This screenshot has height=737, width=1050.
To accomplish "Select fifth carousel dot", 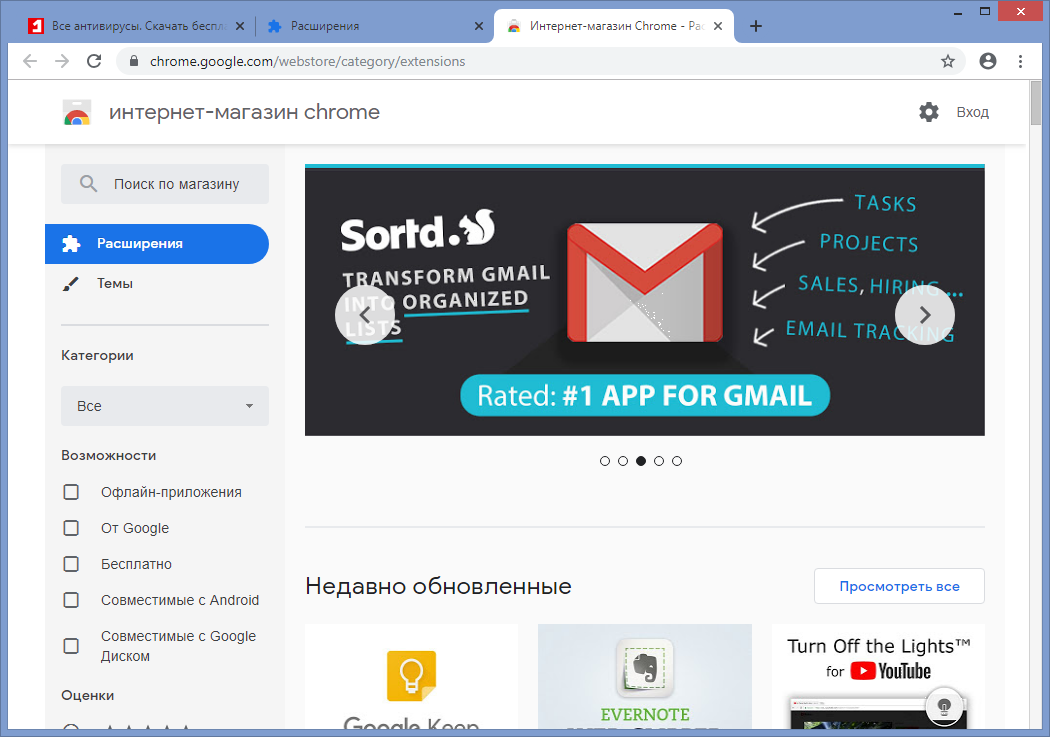I will coord(677,461).
